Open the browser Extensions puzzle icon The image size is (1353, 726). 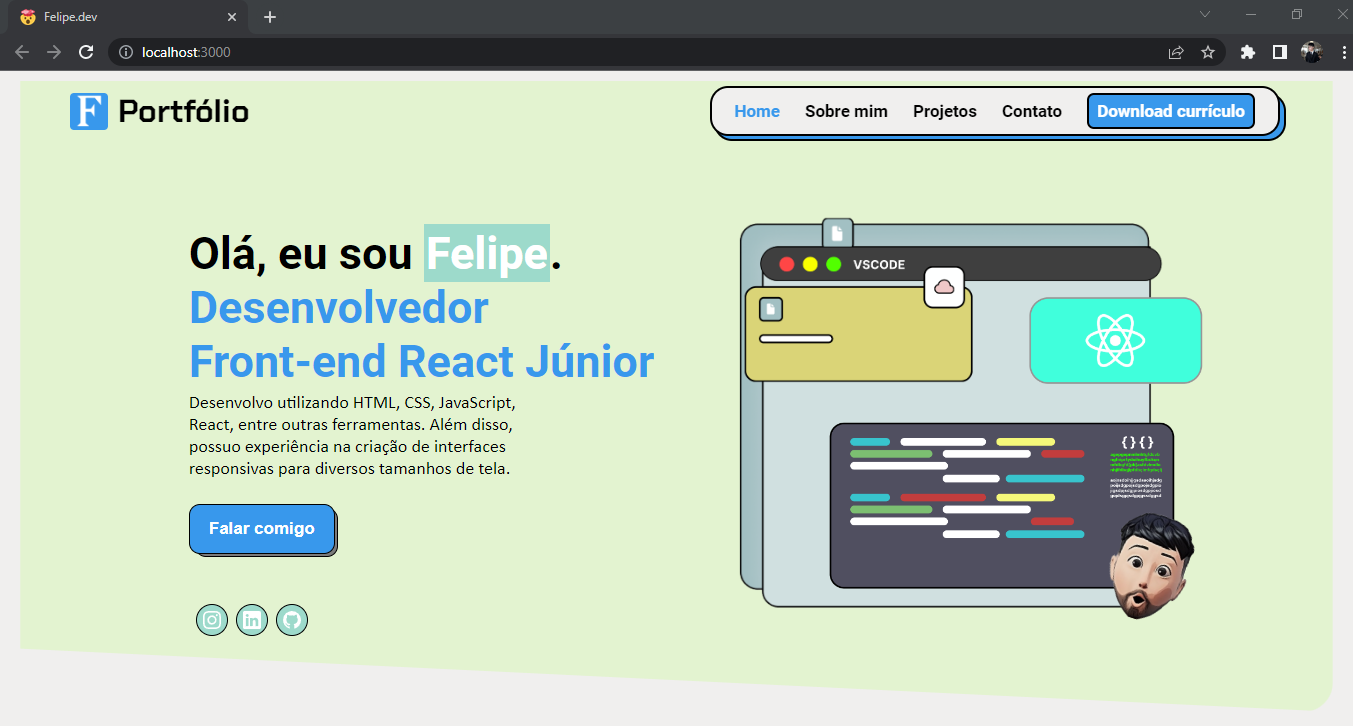(x=1247, y=51)
